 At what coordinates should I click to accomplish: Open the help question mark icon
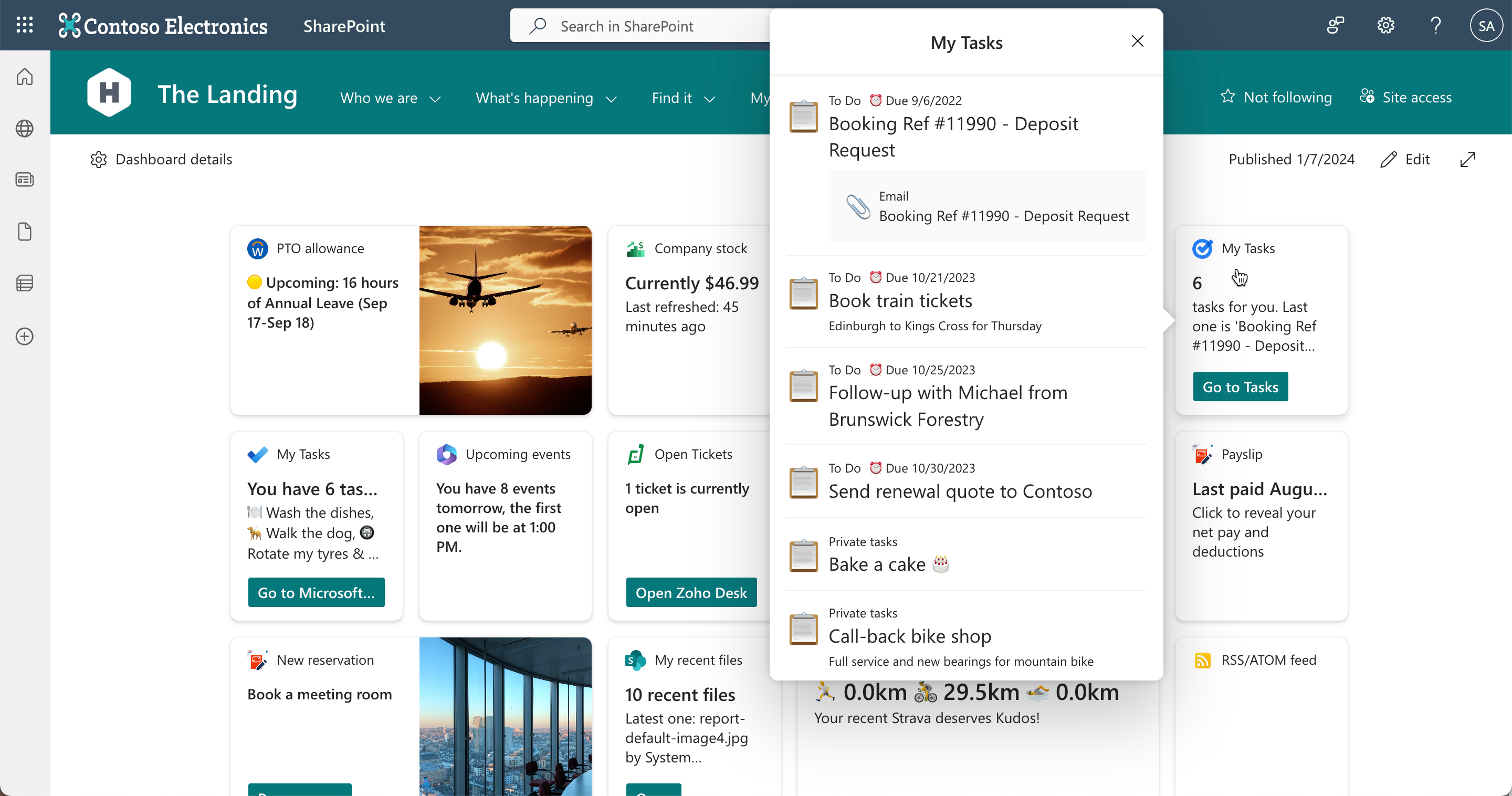(x=1436, y=25)
